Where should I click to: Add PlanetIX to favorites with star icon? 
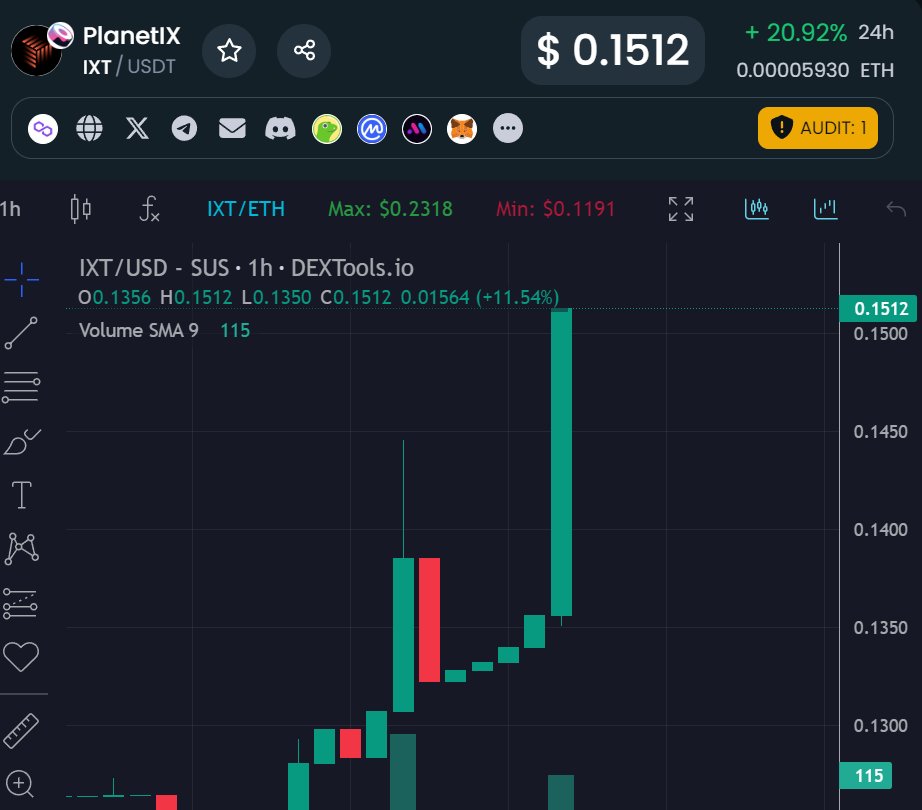click(229, 51)
